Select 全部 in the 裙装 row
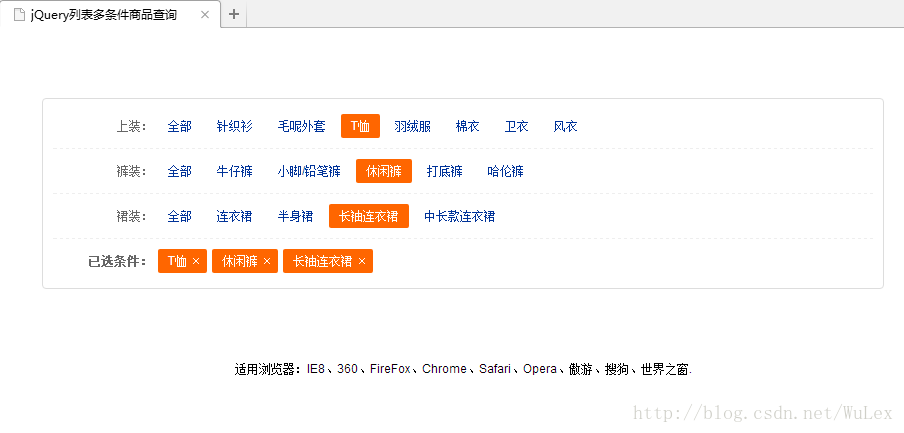 click(180, 216)
